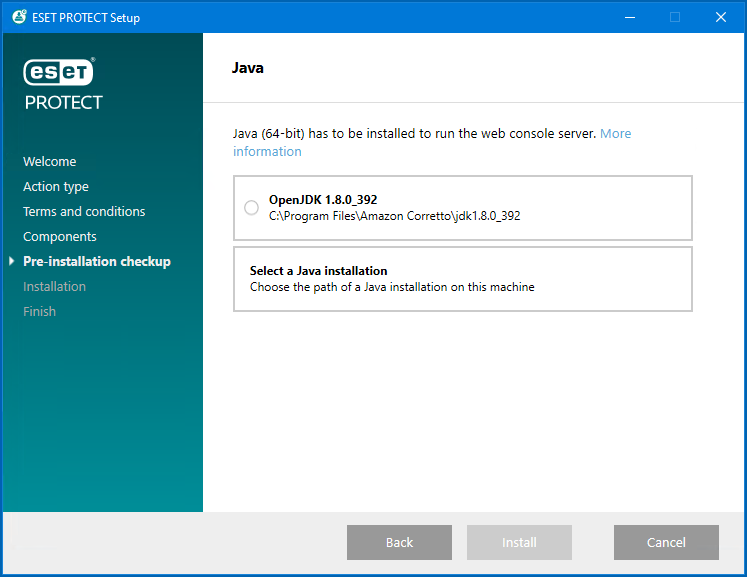Click the Pre-installation checkup step

tap(97, 262)
